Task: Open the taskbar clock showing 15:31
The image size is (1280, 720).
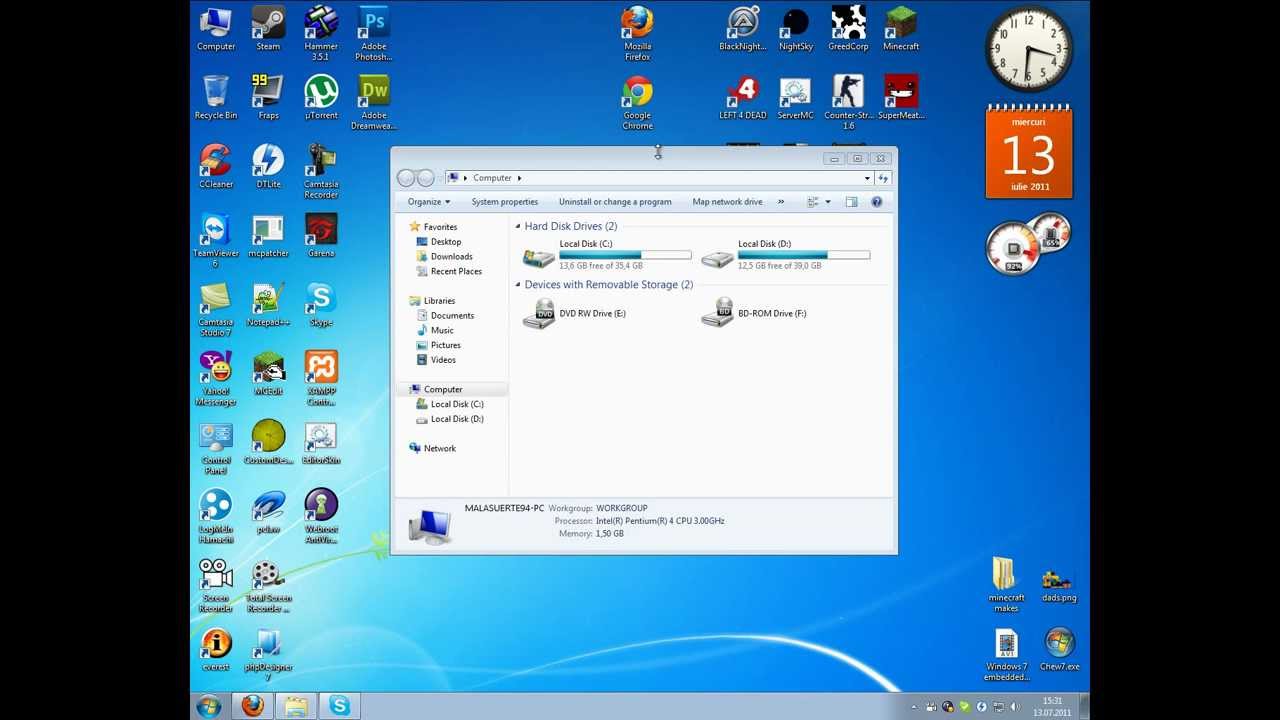Action: (1052, 706)
